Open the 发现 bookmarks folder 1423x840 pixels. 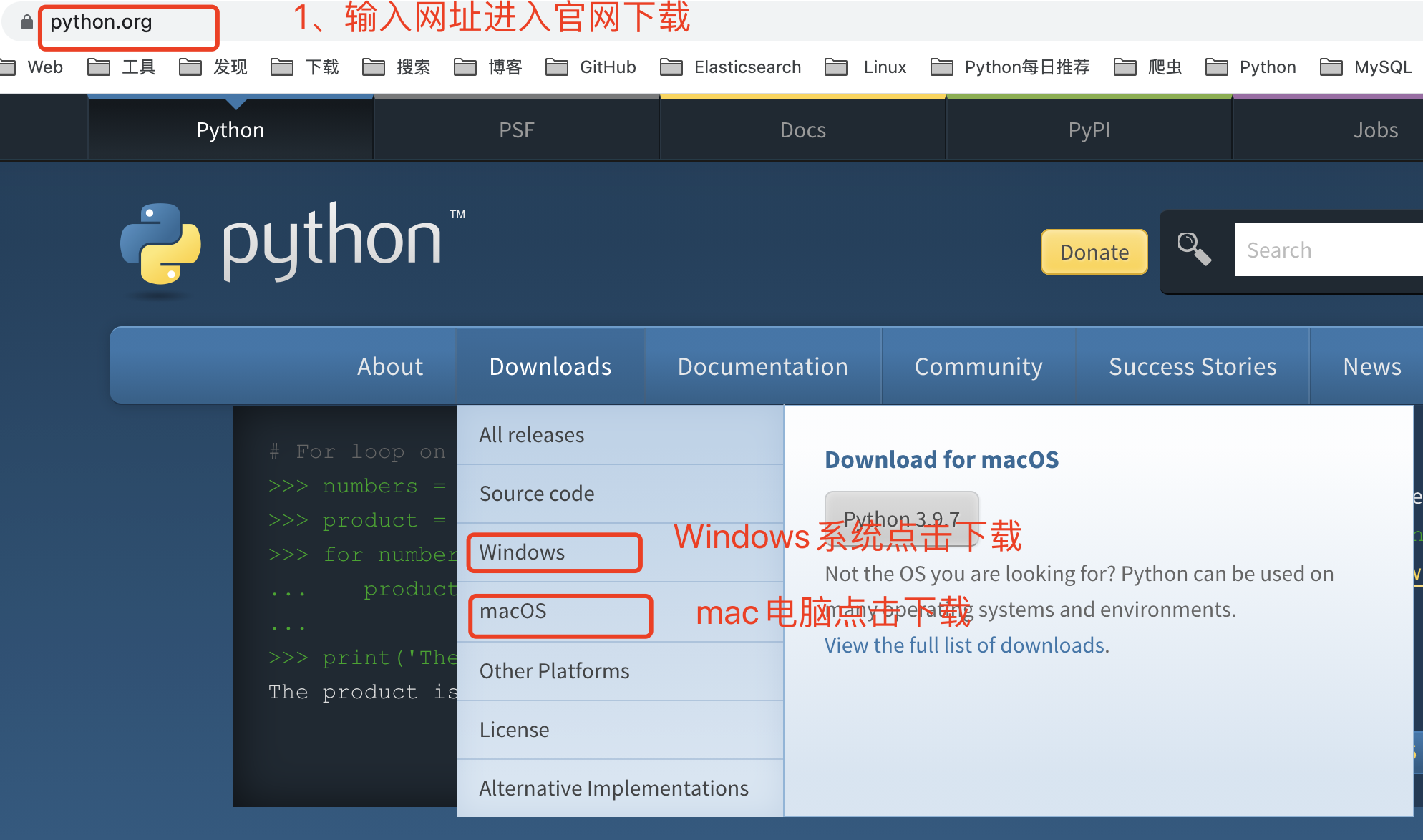pyautogui.click(x=213, y=67)
